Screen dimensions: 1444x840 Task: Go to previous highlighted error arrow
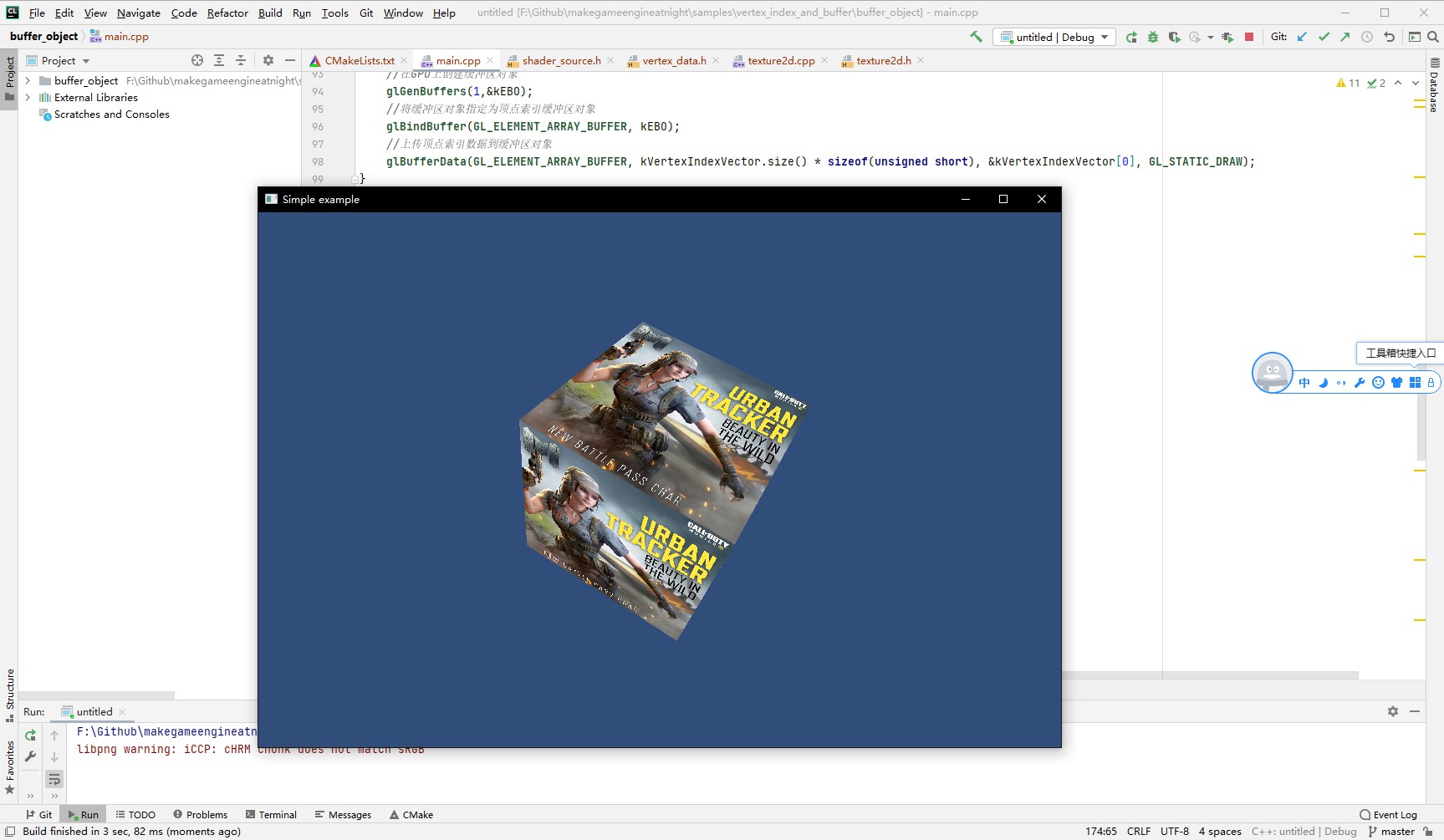(1398, 83)
